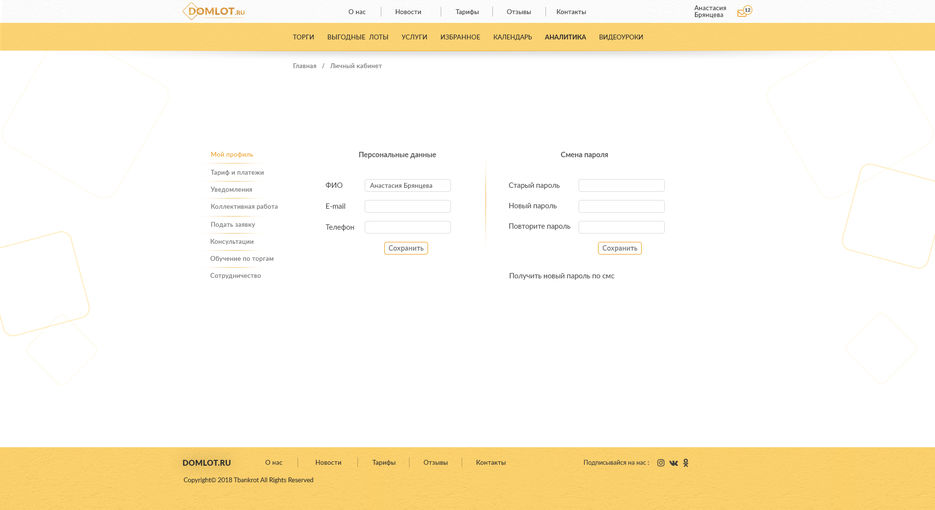This screenshot has height=510, width=935.
Task: Focus the ФИО input field
Action: tap(408, 186)
